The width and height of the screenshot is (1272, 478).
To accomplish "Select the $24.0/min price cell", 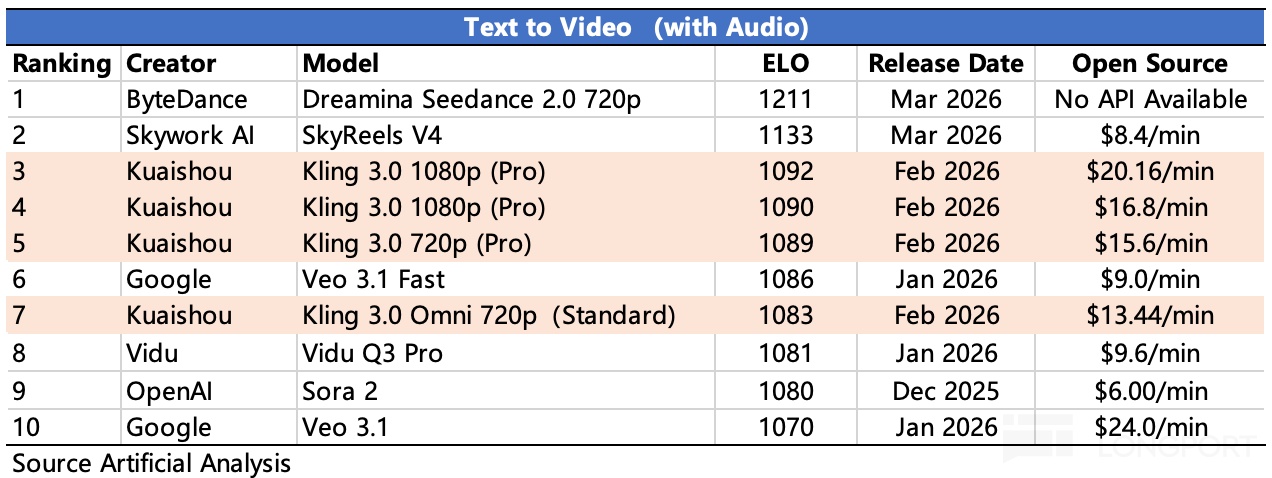I will click(x=1150, y=427).
